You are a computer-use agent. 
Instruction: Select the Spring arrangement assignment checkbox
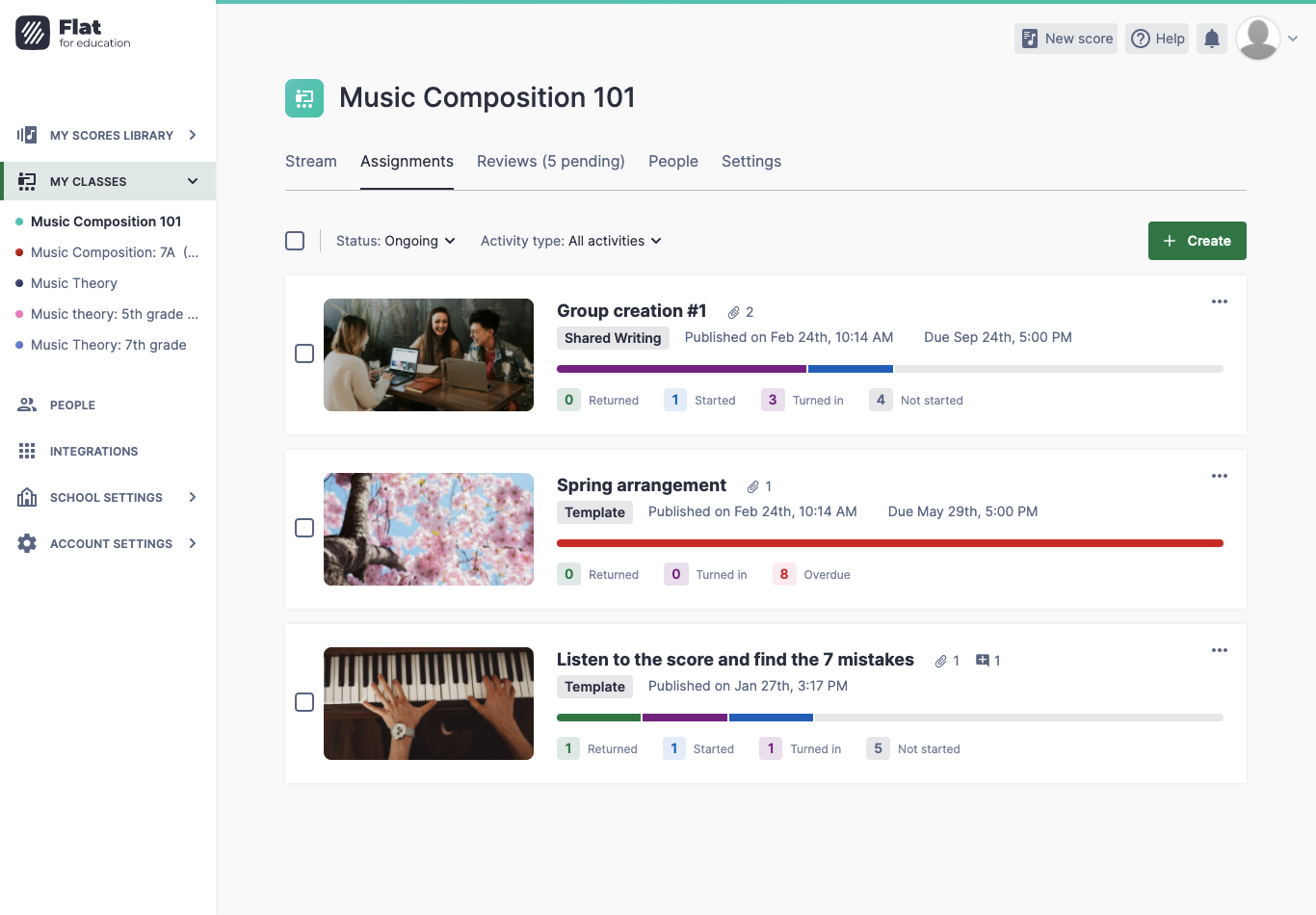(304, 528)
